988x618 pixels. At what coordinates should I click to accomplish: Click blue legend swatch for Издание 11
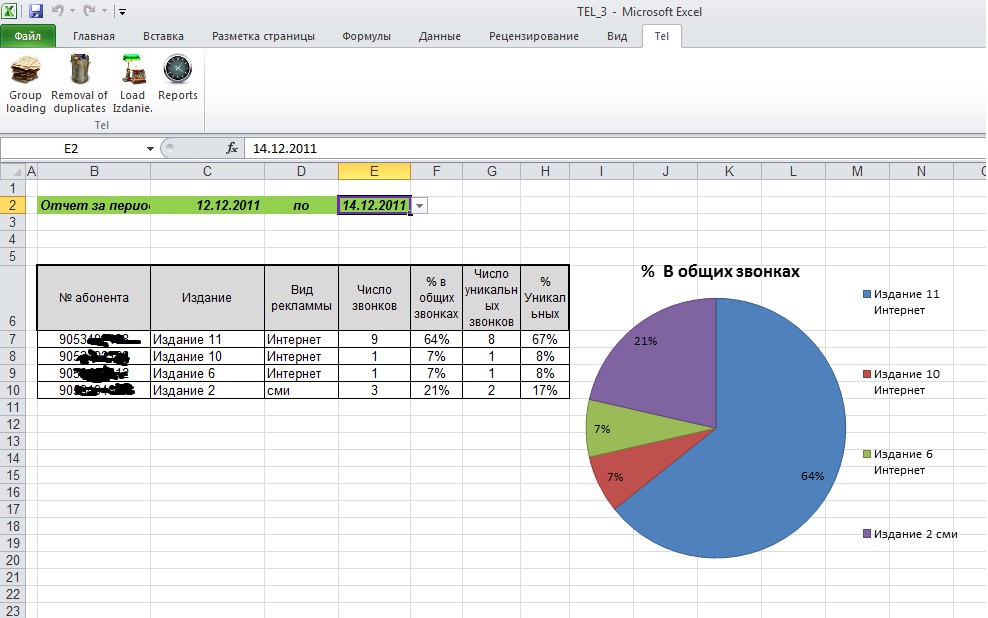click(x=867, y=294)
